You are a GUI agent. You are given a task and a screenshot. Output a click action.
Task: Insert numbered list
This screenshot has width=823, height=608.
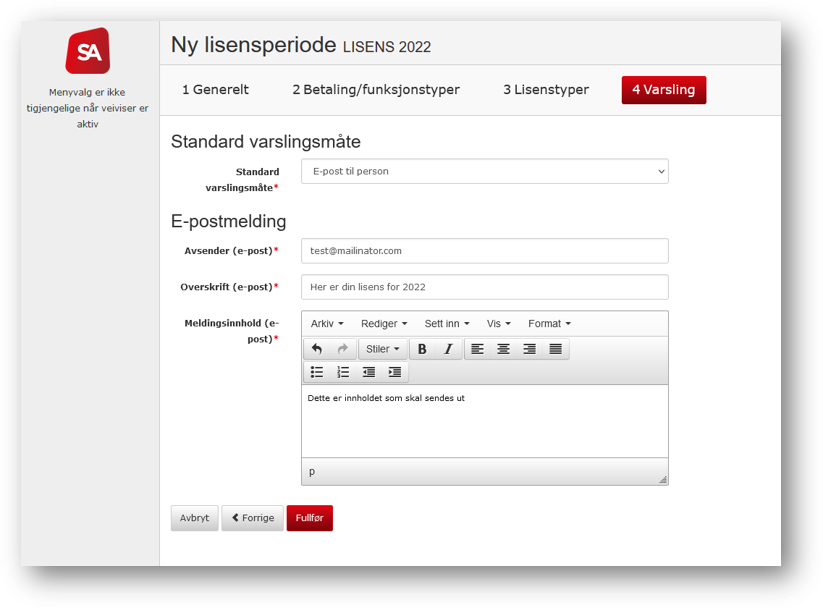pyautogui.click(x=343, y=372)
